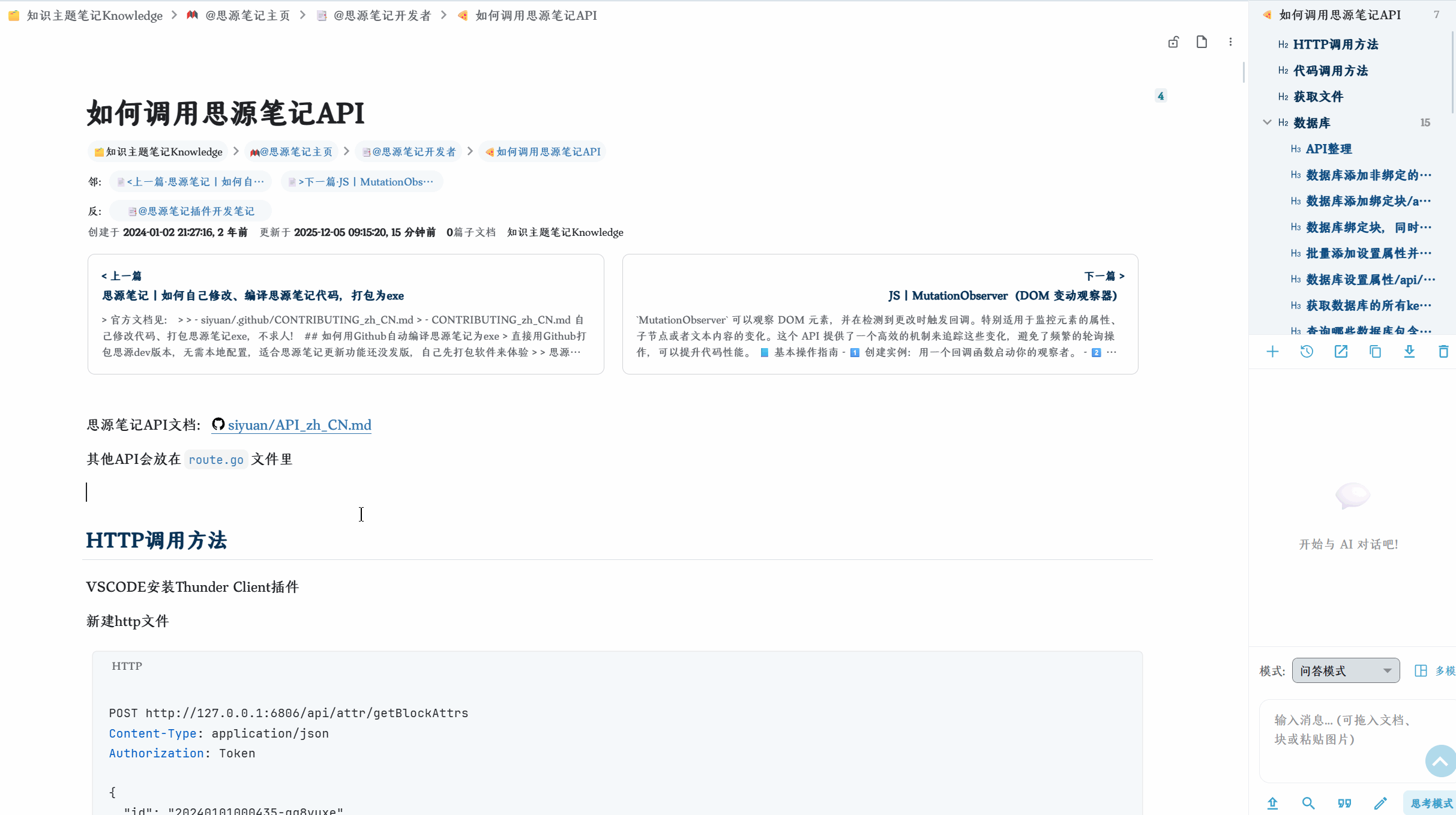Image resolution: width=1456 pixels, height=815 pixels.
Task: Open the search icon near message box
Action: click(x=1309, y=802)
